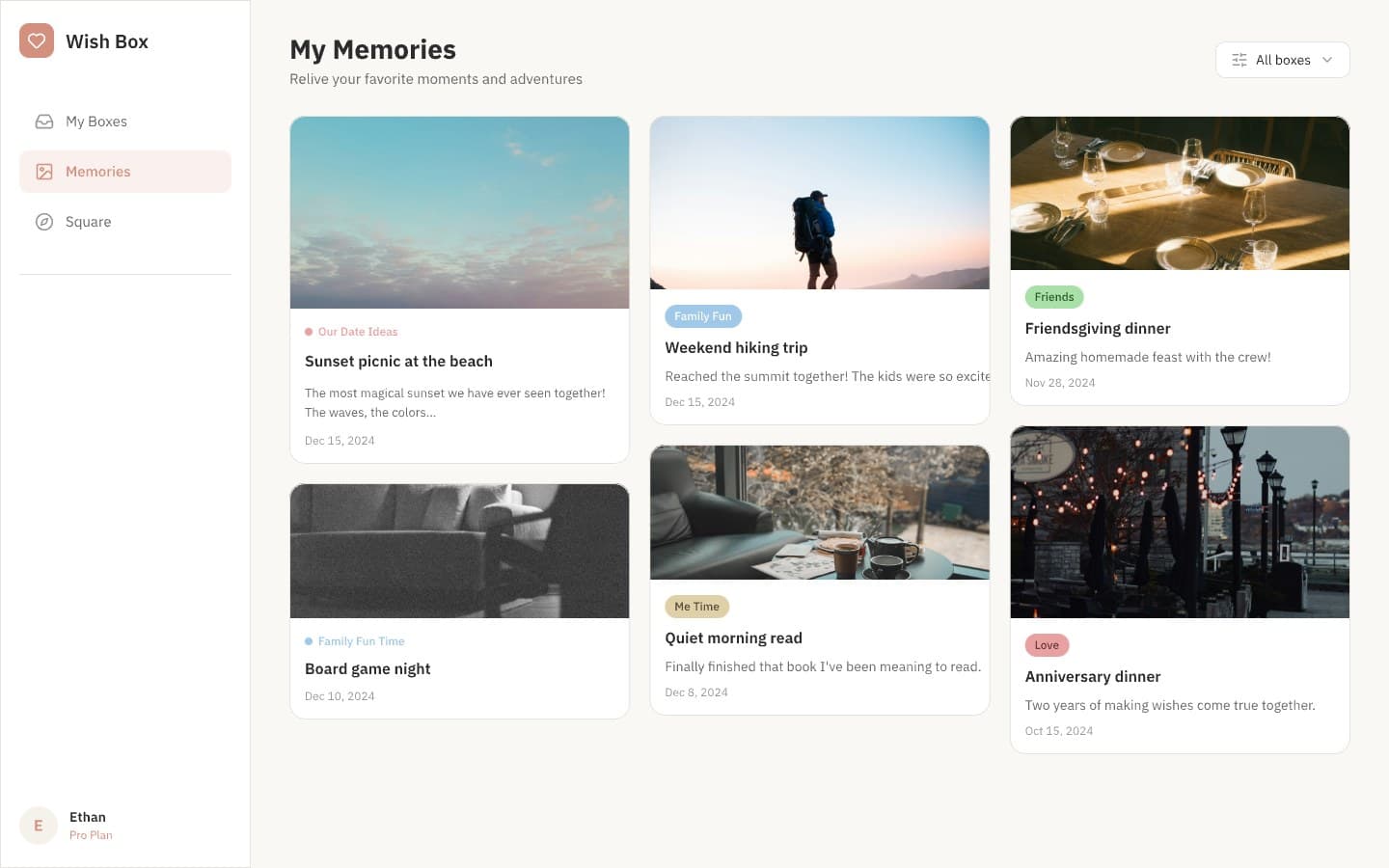Click the Me Time tag on Quiet morning read

click(x=696, y=606)
